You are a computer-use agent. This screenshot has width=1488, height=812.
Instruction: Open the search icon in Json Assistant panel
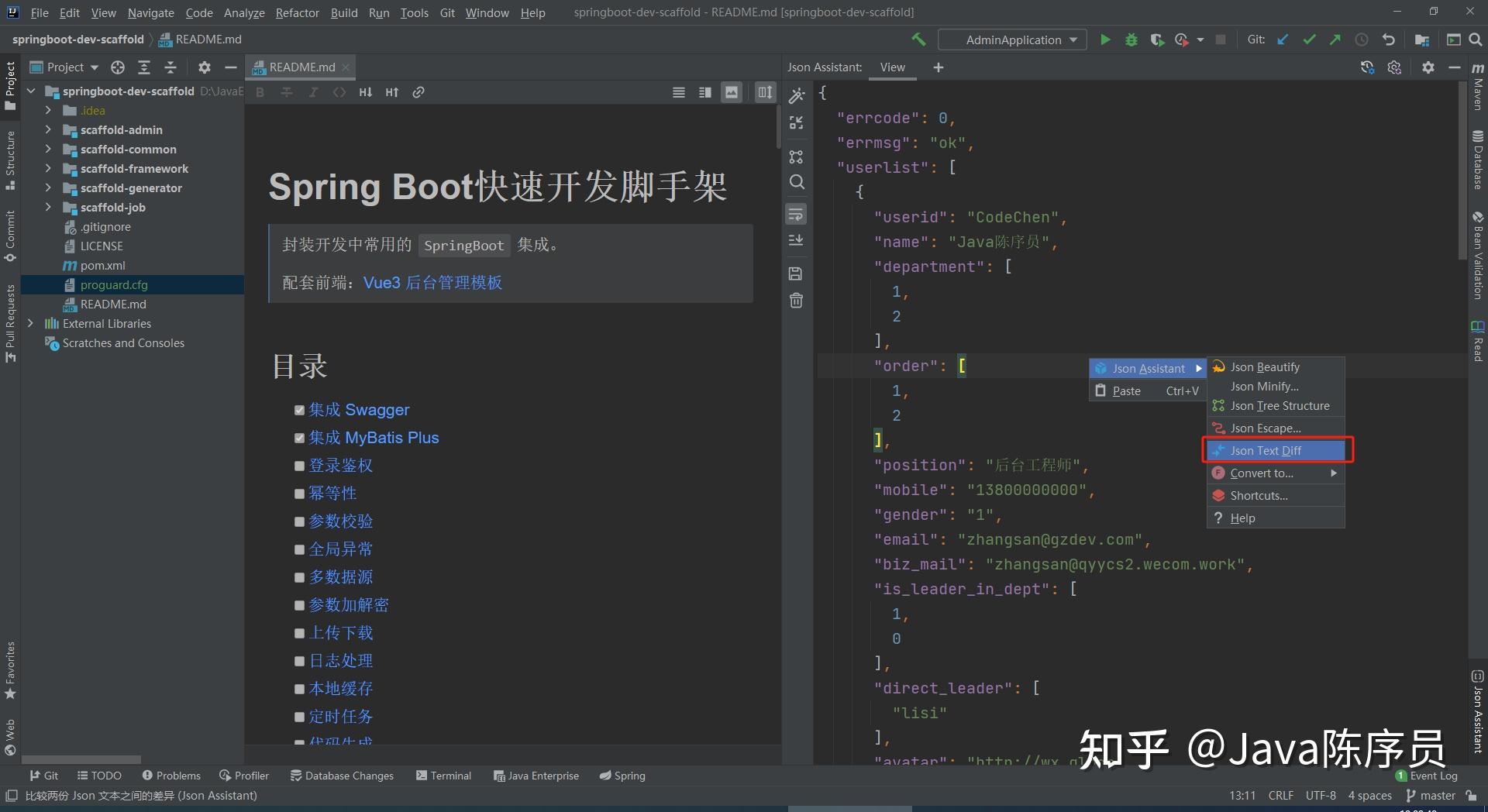click(x=796, y=182)
